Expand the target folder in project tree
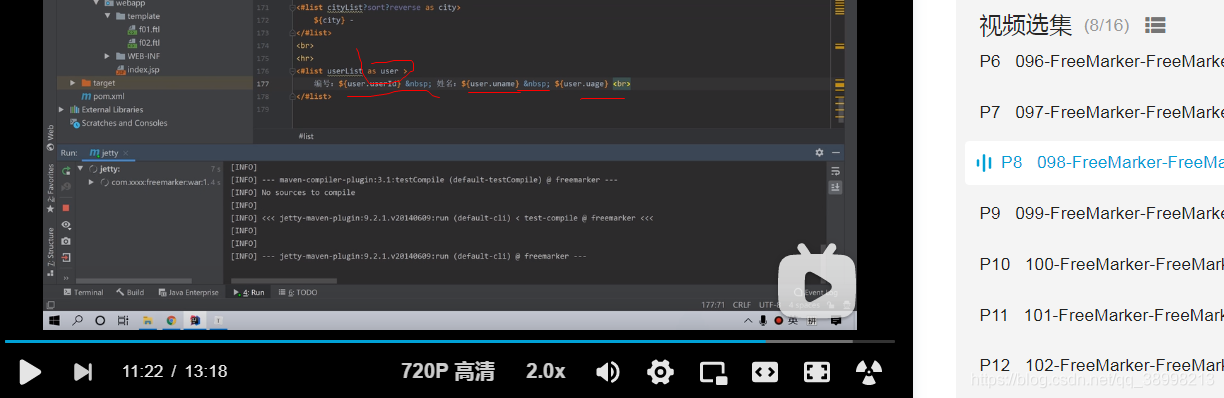Screen dimensions: 1224x398 (x=73, y=82)
